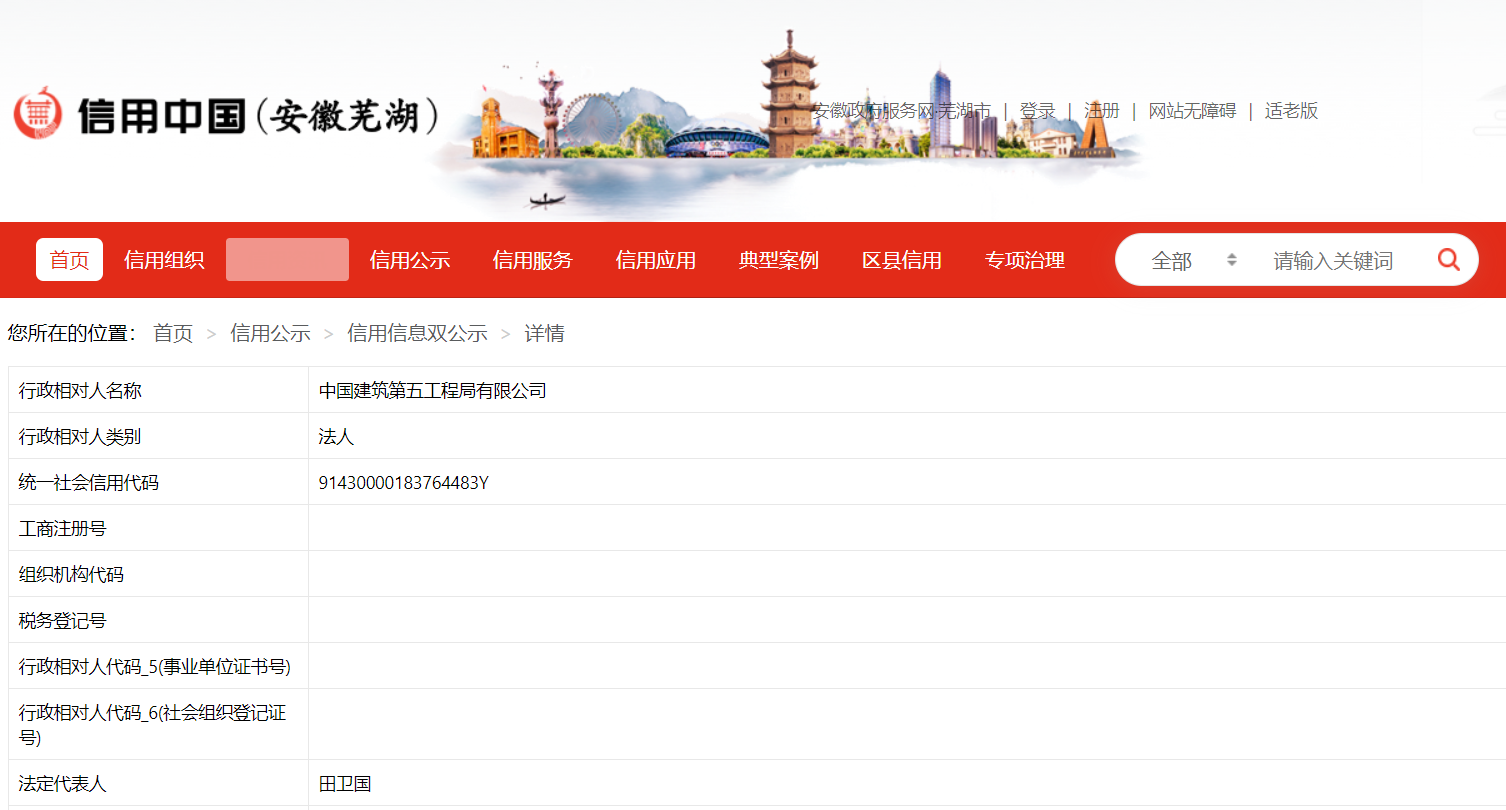Viewport: 1506px width, 810px height.
Task: Click the 组织机构代码 row label
Action: pos(71,575)
